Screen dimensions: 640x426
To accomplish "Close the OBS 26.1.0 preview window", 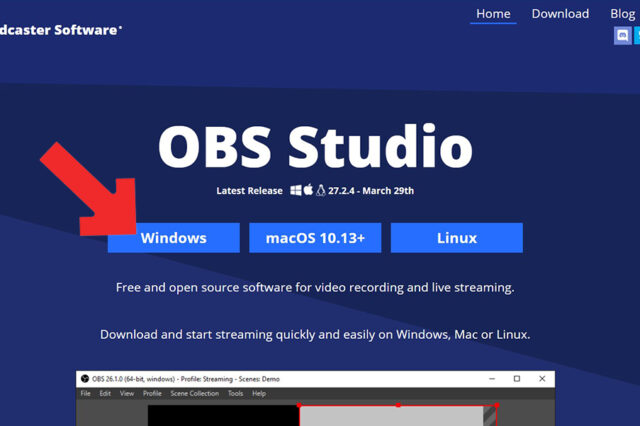I will 542,379.
